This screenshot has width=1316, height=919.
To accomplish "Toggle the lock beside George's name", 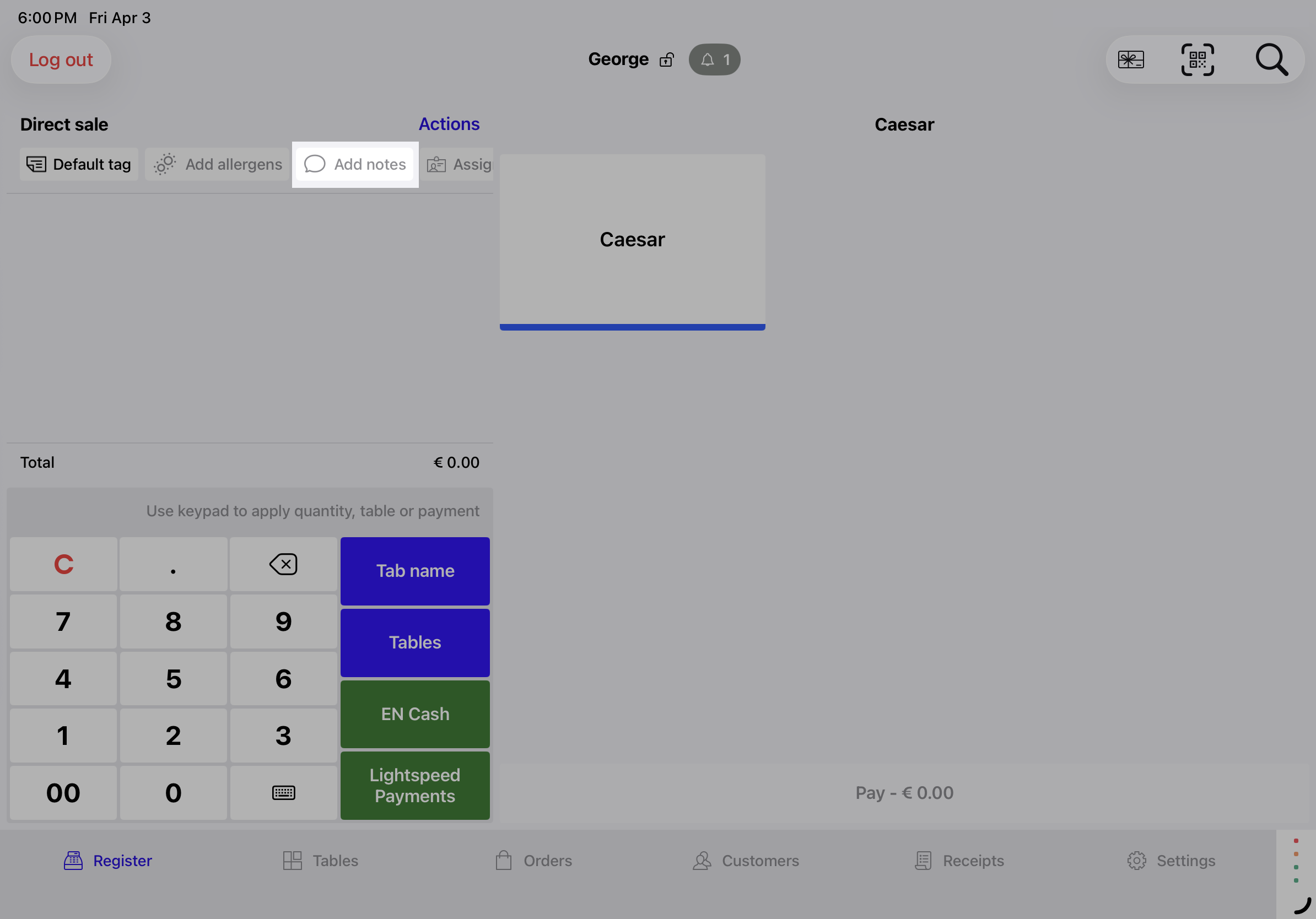I will 667,60.
